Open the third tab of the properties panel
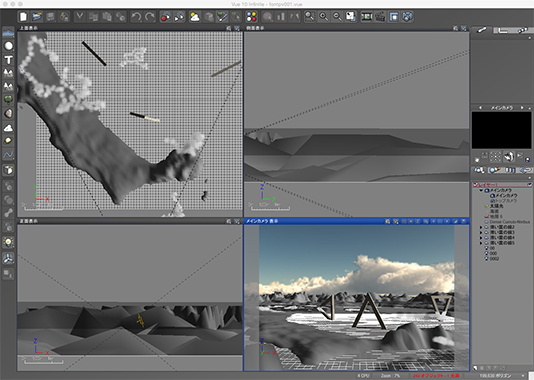The height and width of the screenshot is (380, 534). 522,30
